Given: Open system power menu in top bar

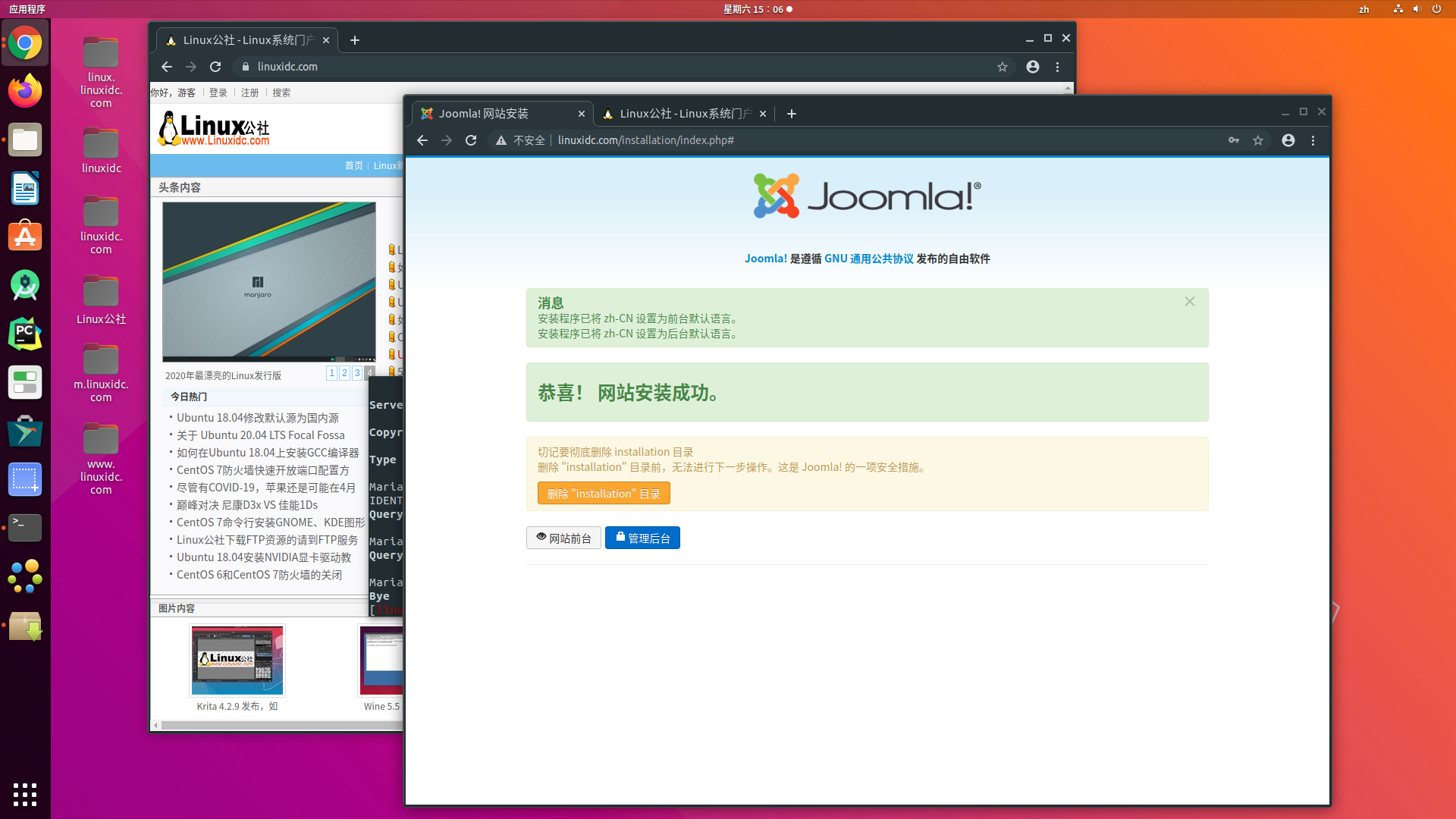Looking at the screenshot, I should coord(1436,9).
